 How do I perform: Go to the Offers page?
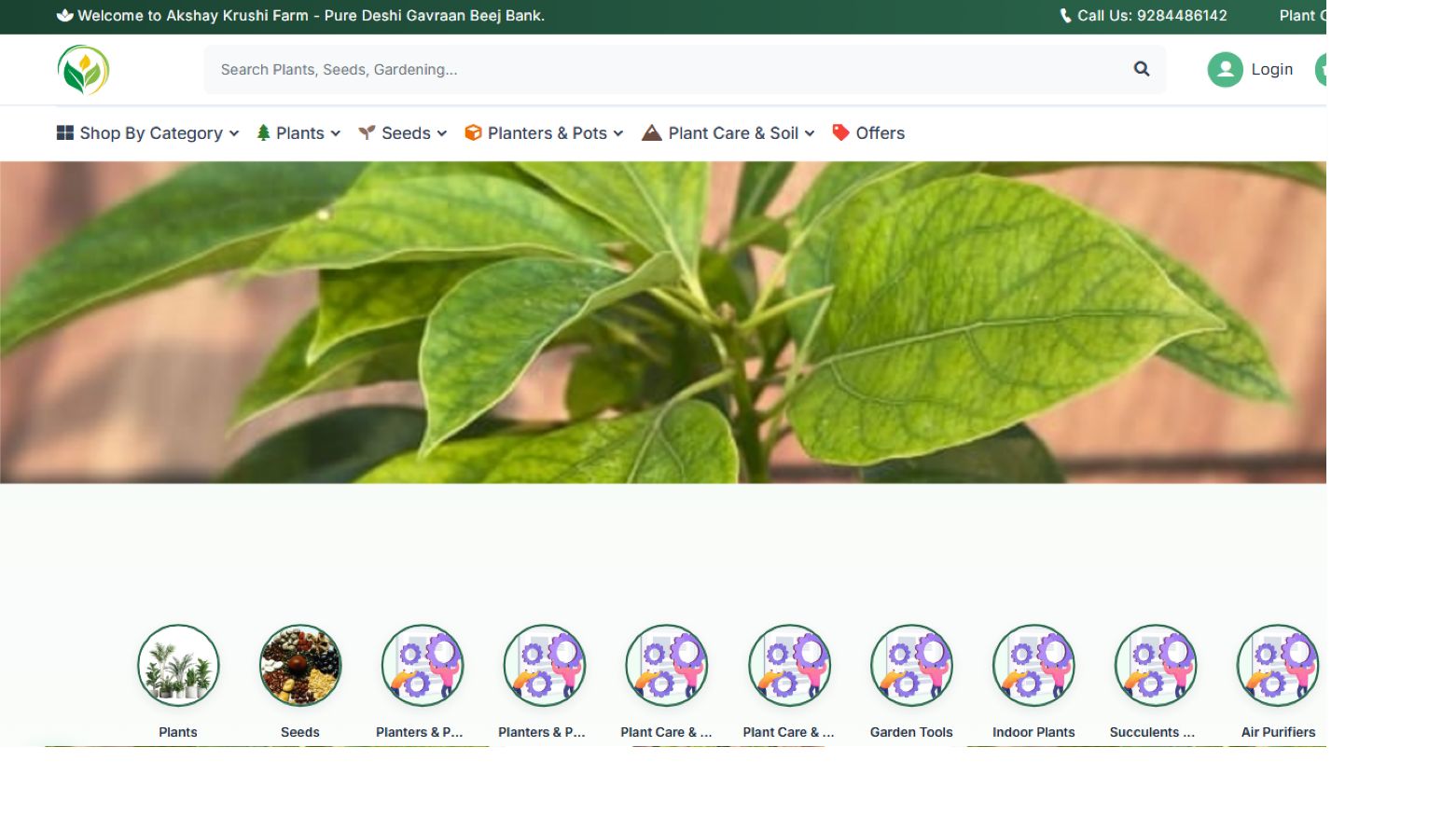tap(868, 133)
